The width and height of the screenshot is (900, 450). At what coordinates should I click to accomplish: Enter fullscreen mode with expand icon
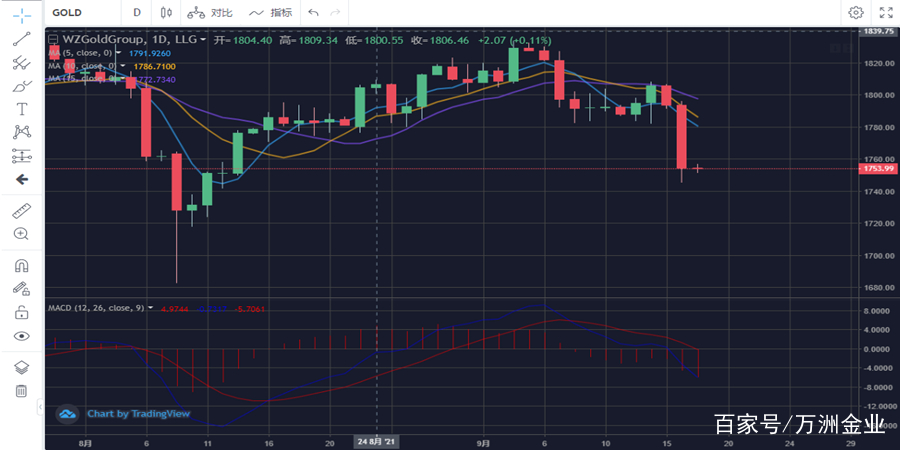(885, 13)
